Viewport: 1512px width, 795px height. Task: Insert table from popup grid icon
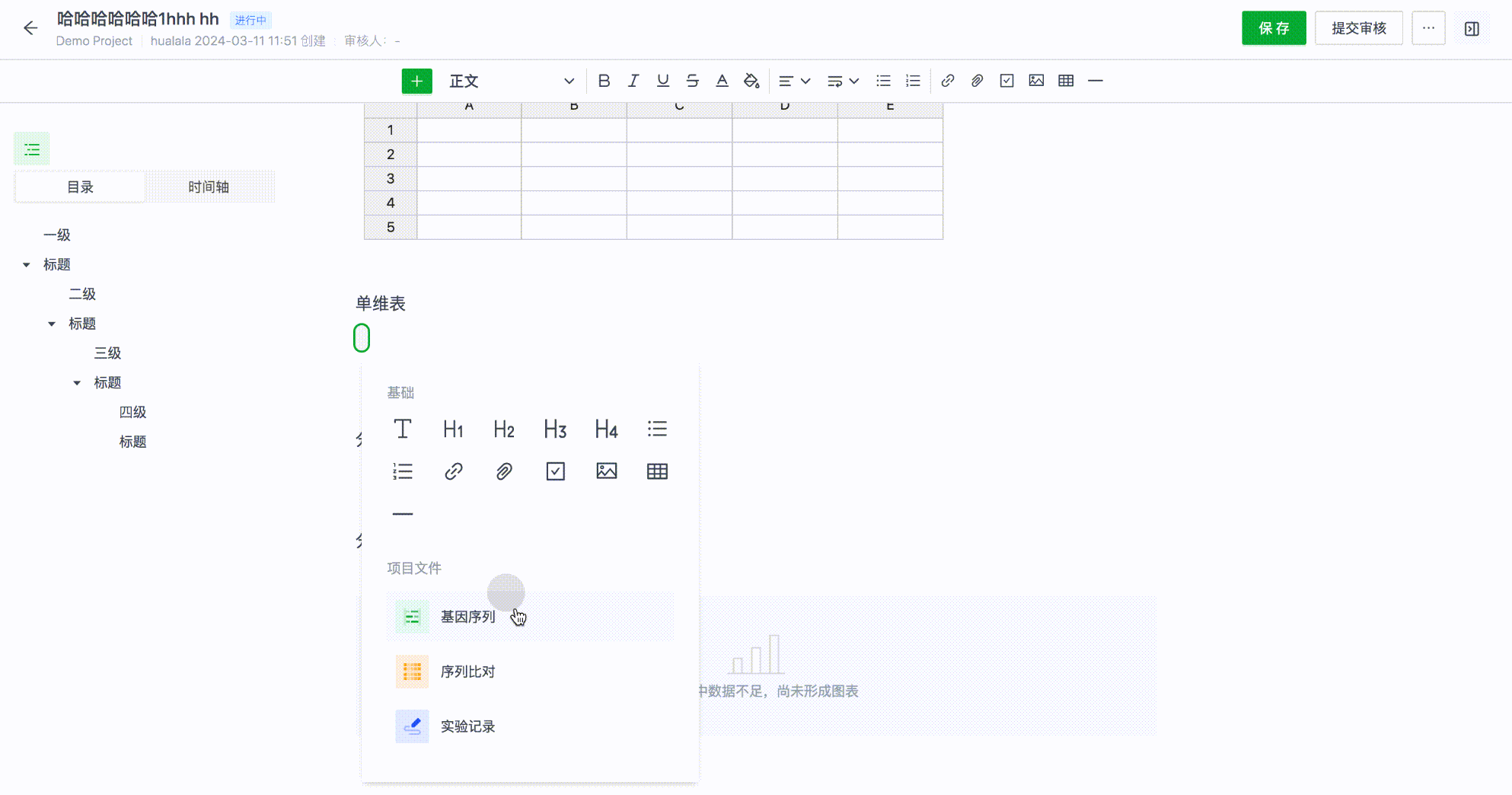(657, 471)
